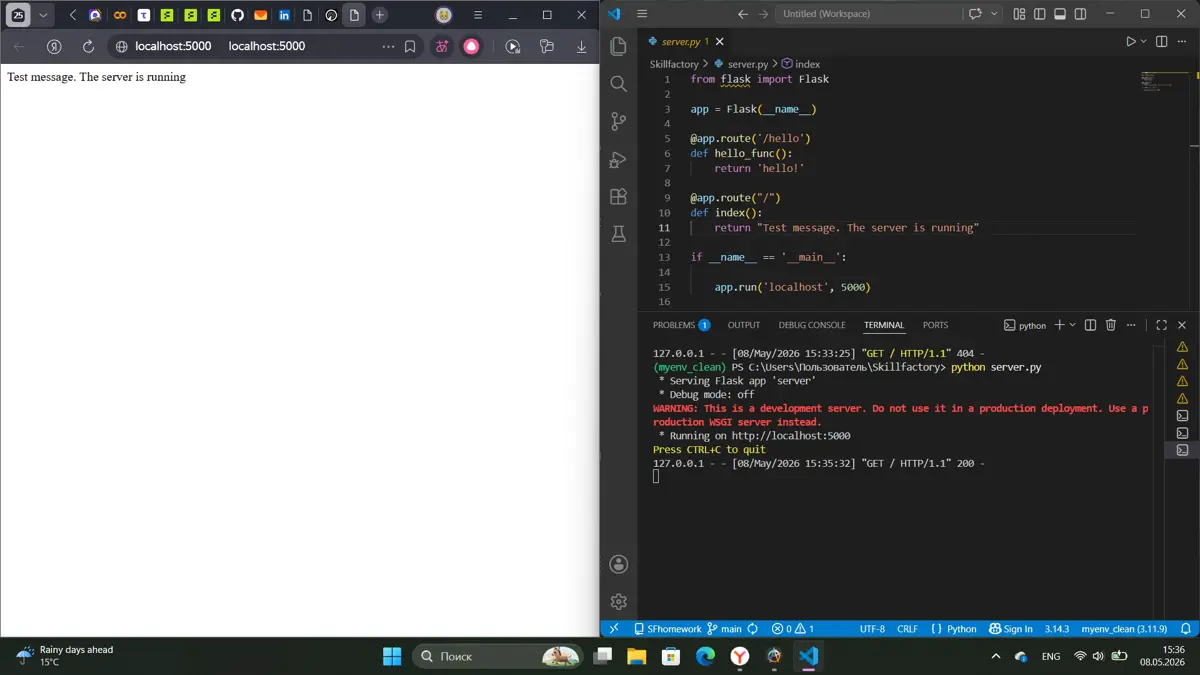Viewport: 1200px width, 675px height.
Task: Click the main branch in status bar
Action: [724, 629]
